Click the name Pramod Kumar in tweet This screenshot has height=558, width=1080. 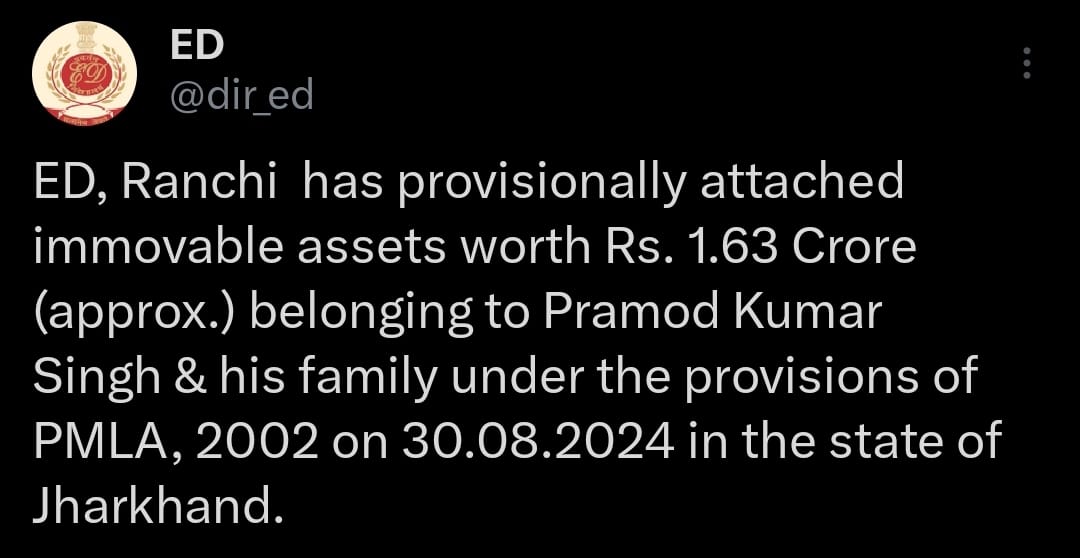coord(714,312)
